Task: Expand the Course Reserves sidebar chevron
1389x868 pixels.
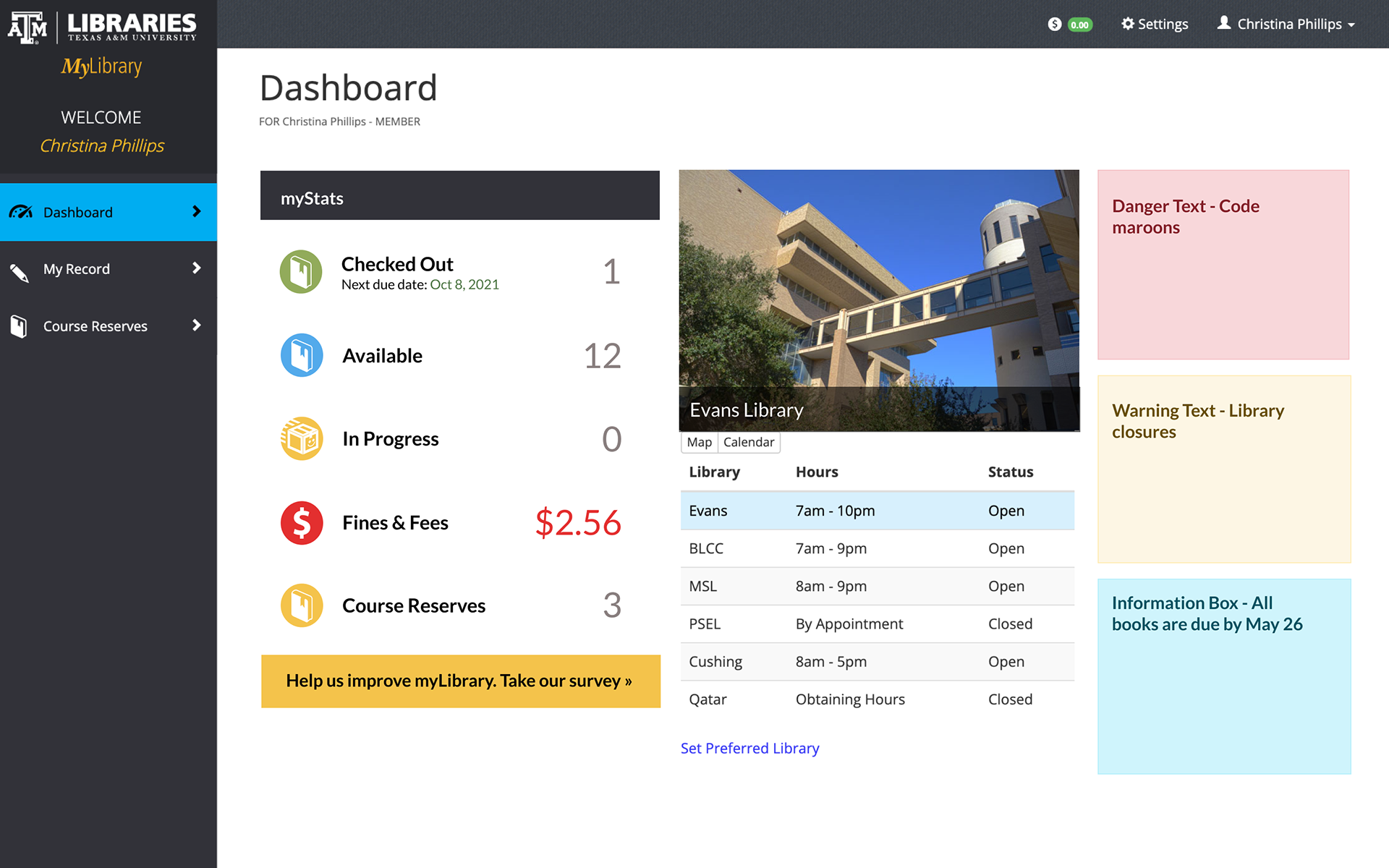Action: (x=196, y=325)
